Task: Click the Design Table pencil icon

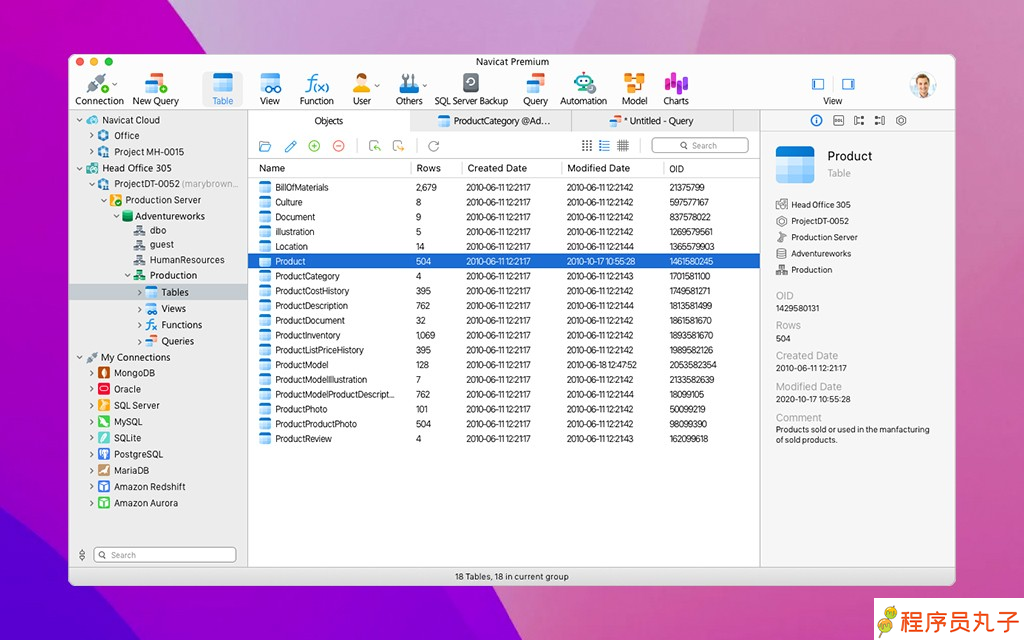Action: (290, 146)
